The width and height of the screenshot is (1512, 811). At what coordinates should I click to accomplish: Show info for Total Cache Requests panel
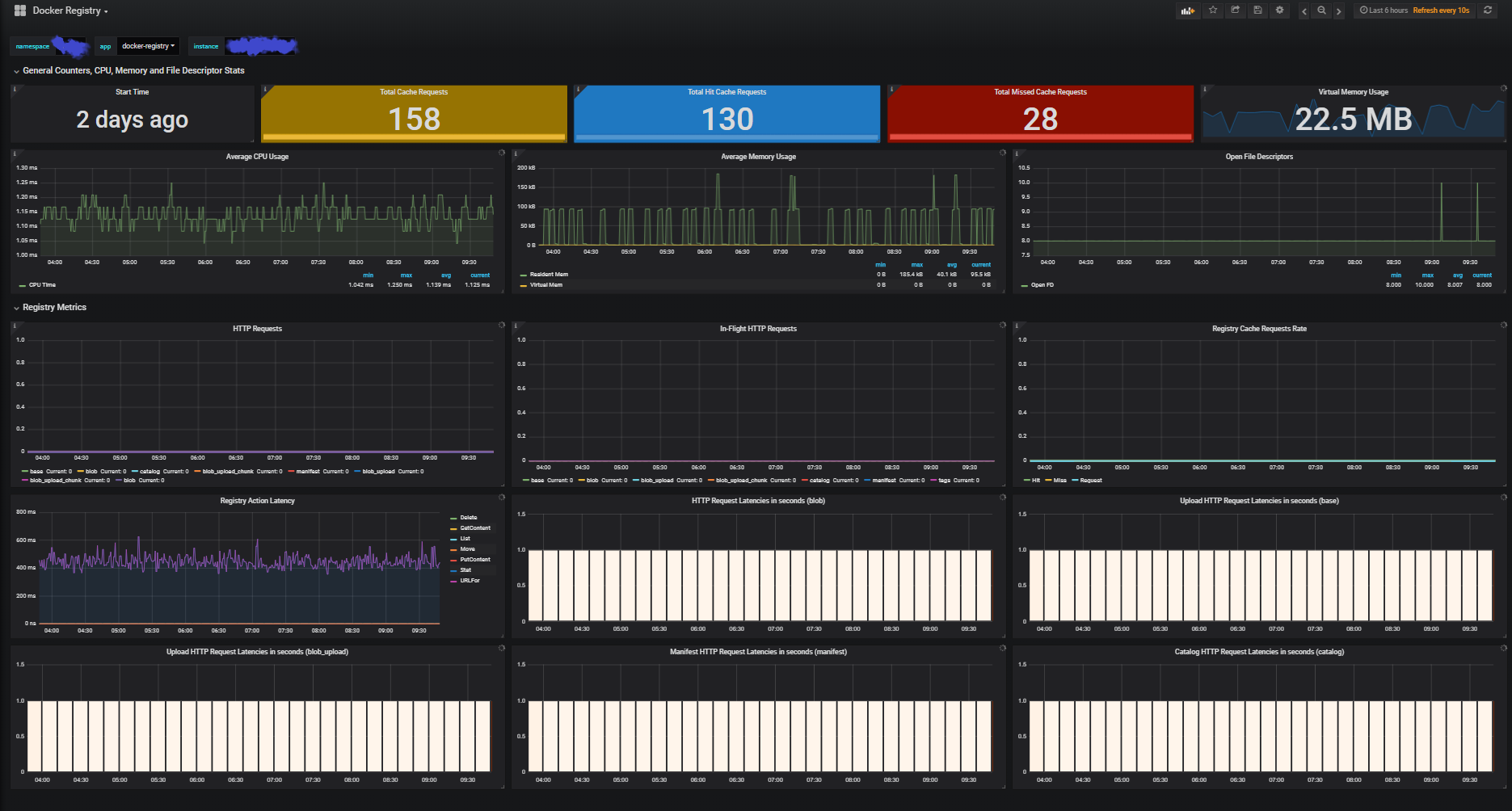coord(265,89)
